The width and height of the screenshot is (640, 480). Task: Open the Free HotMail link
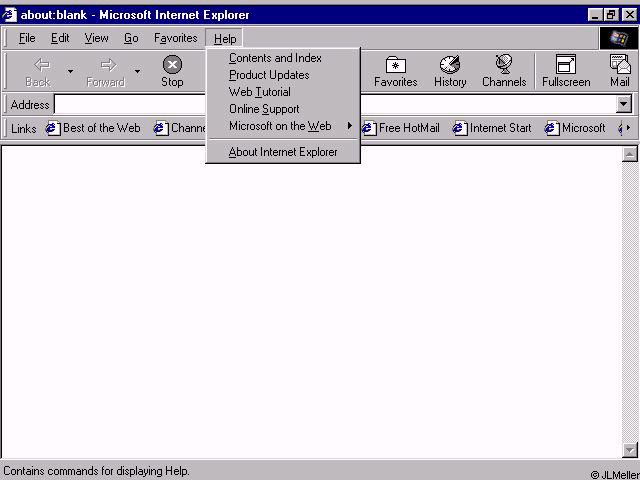(401, 128)
